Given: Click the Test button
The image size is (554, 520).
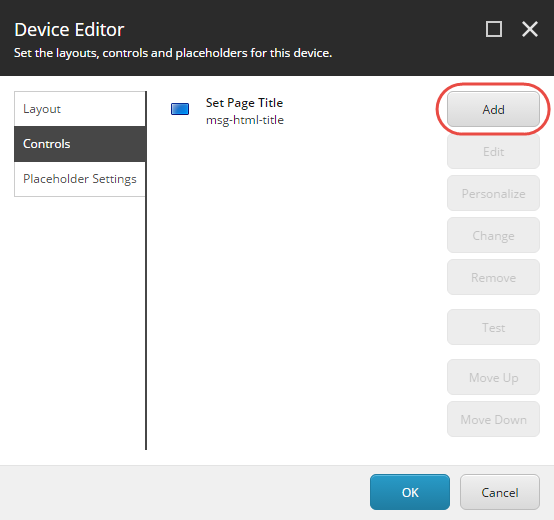Looking at the screenshot, I should pyautogui.click(x=493, y=327).
